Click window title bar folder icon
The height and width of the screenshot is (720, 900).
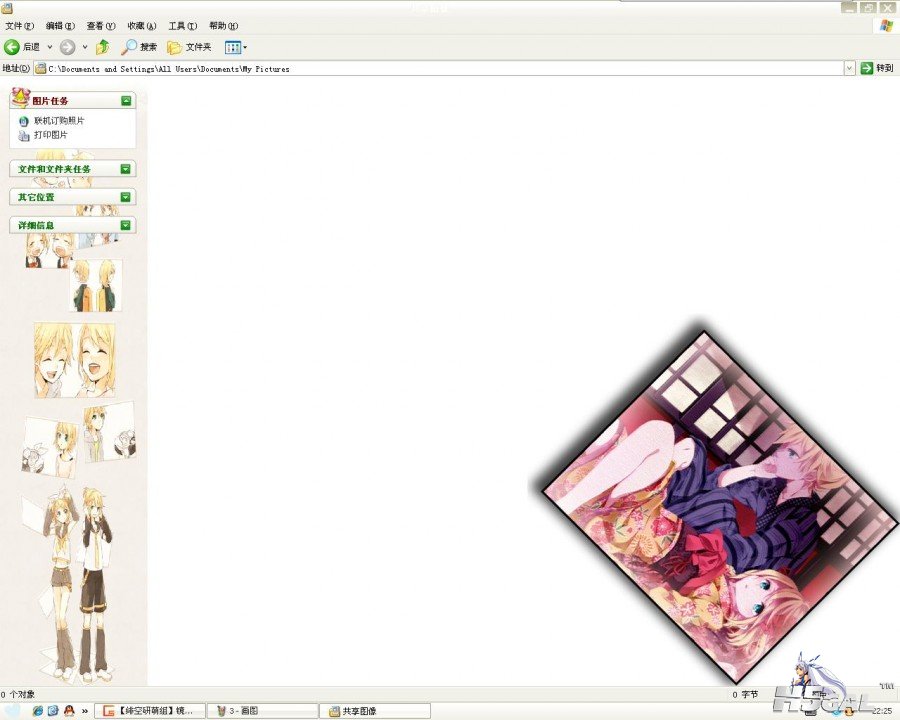[x=7, y=7]
